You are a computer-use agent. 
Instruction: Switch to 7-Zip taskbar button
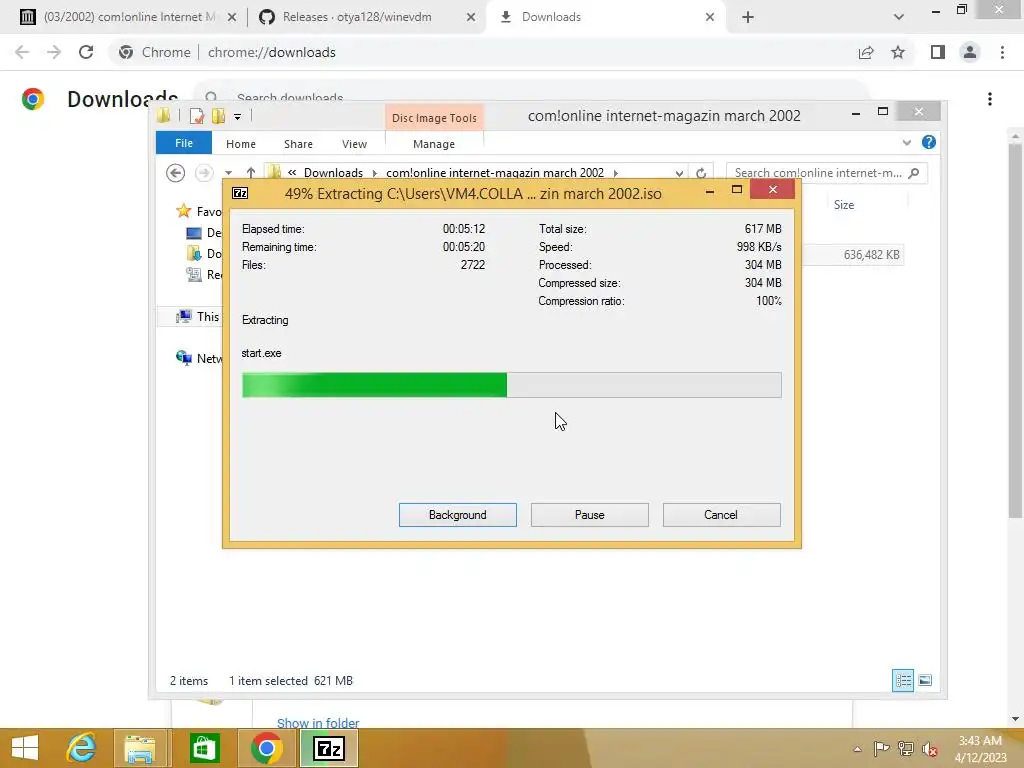[x=329, y=748]
